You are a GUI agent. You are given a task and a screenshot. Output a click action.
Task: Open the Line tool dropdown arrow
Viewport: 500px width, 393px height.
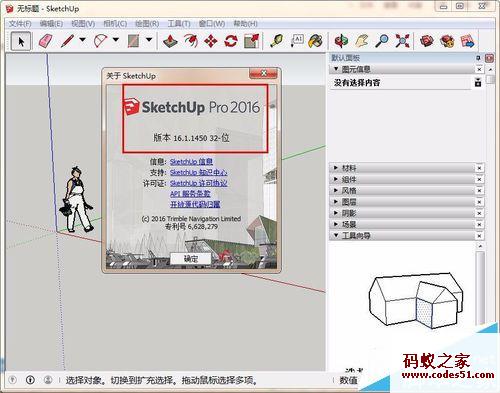tap(82, 40)
